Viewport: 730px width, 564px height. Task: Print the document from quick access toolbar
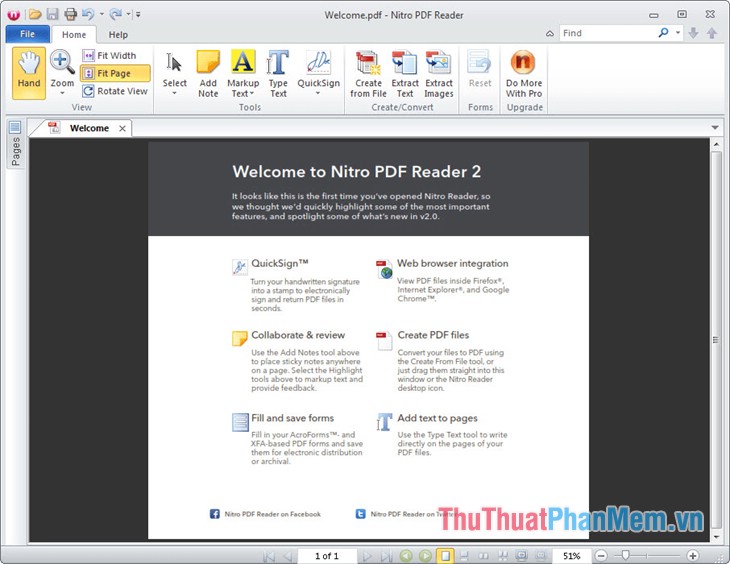pyautogui.click(x=70, y=14)
